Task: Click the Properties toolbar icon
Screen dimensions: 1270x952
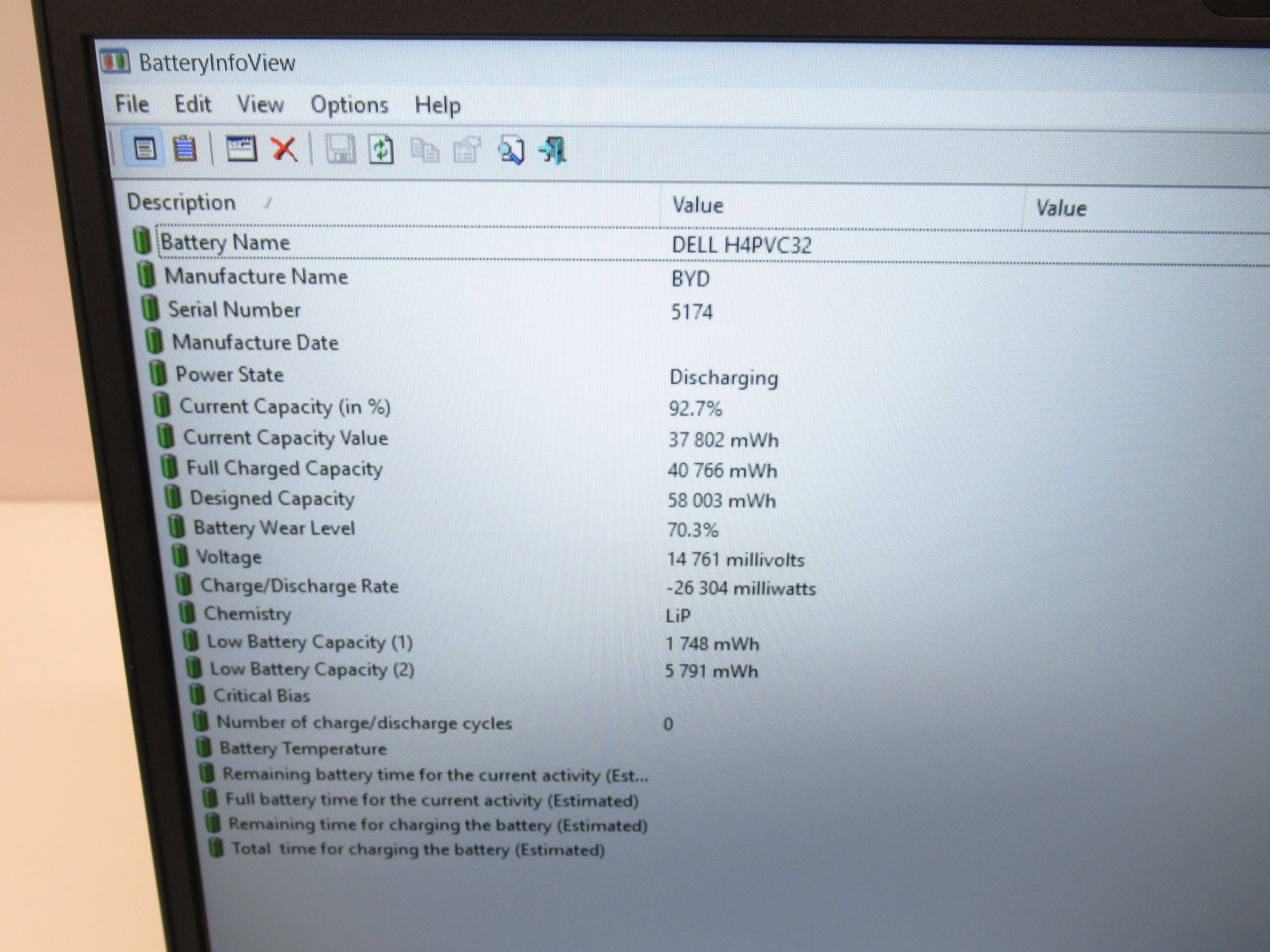Action: coord(468,151)
